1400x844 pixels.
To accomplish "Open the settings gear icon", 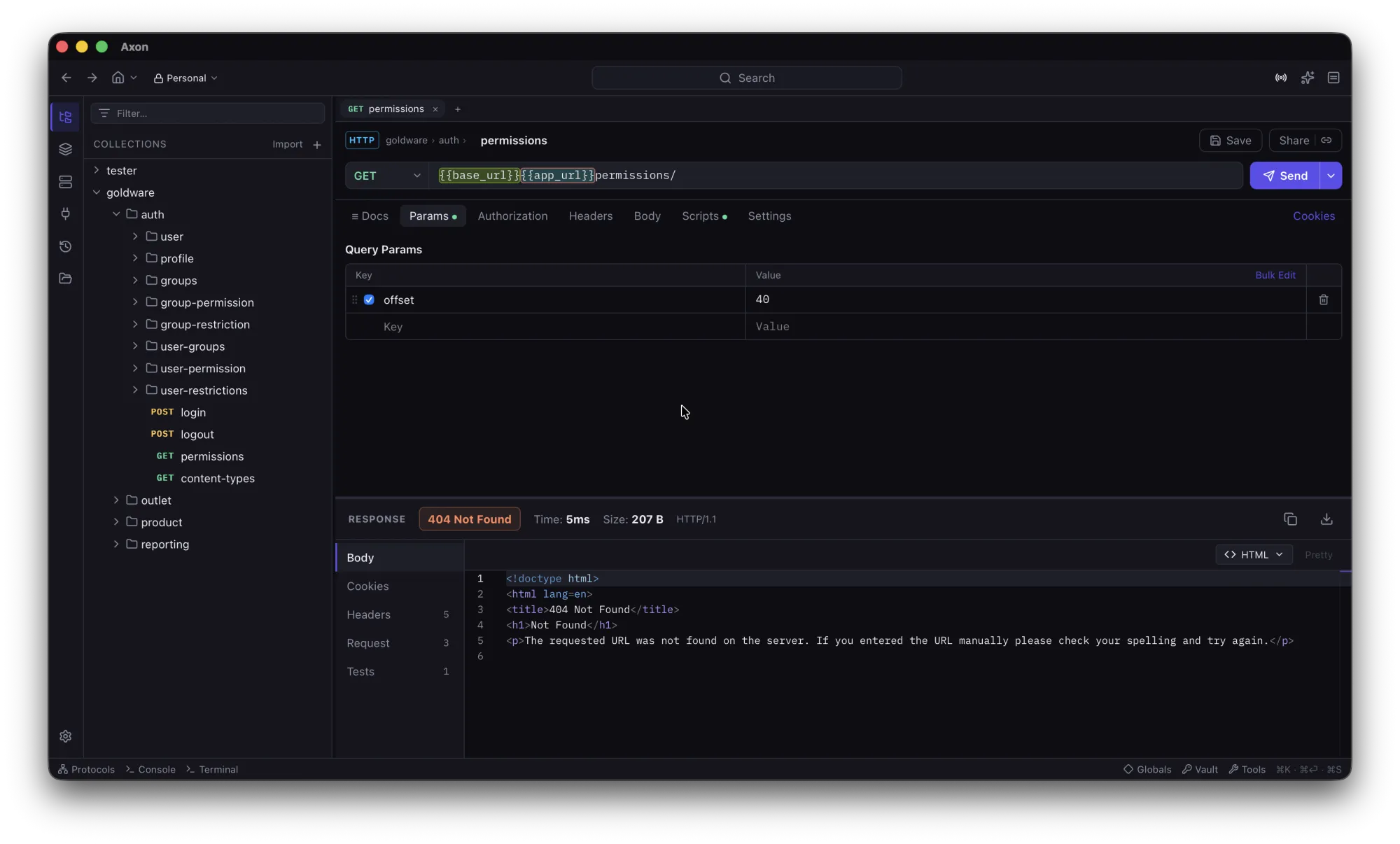I will 65,736.
